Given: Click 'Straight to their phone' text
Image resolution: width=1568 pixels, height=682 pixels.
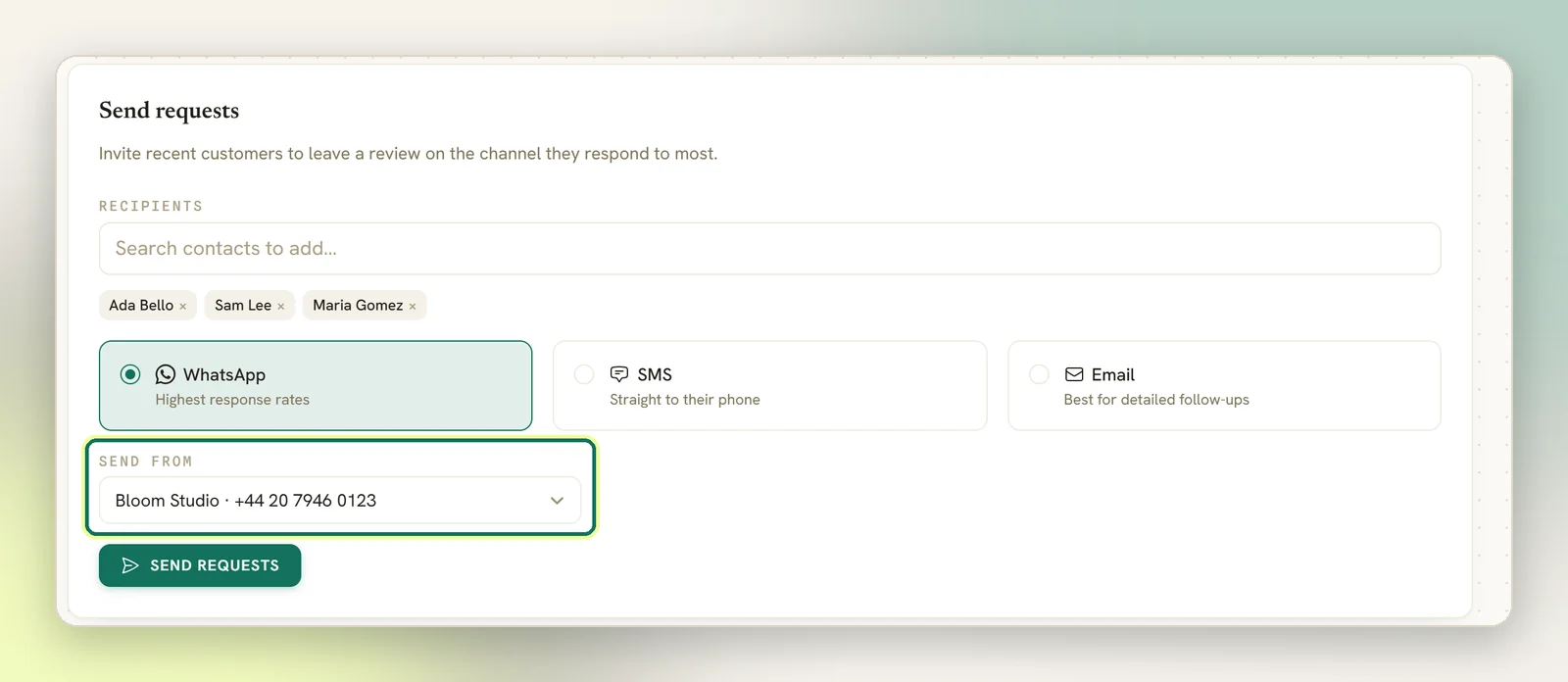Looking at the screenshot, I should [685, 400].
